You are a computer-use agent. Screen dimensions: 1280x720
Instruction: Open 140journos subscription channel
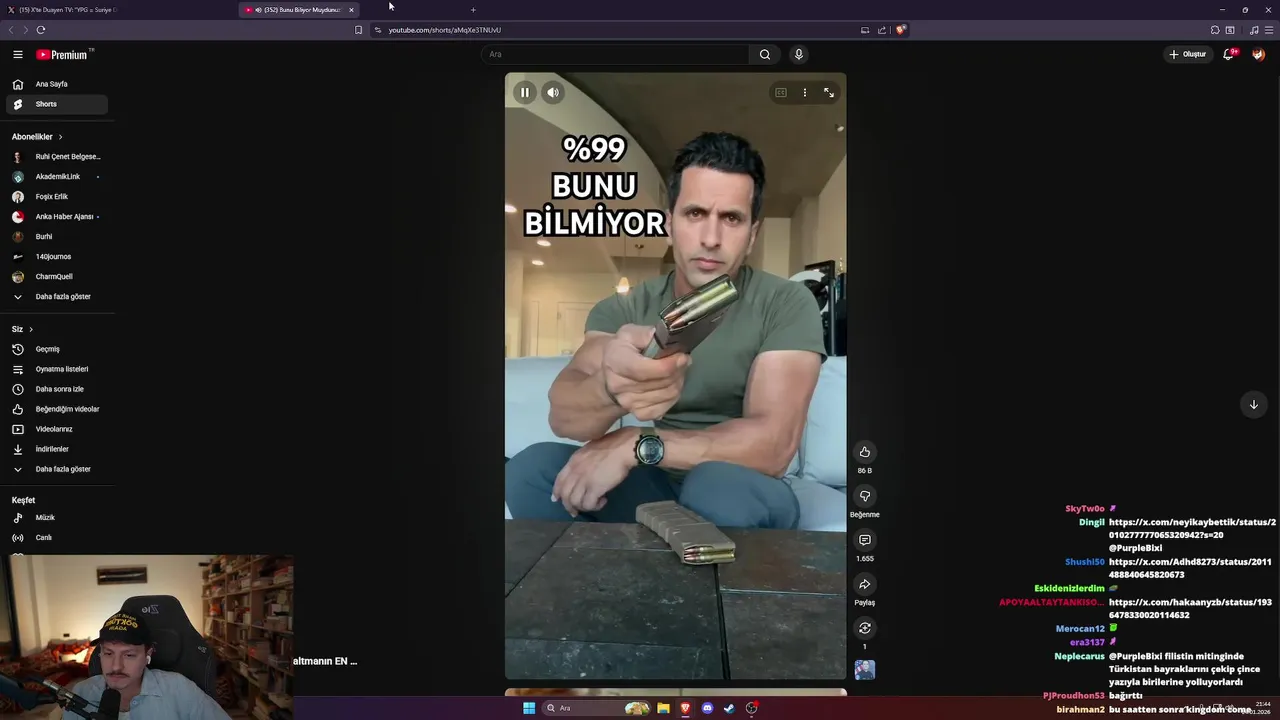[57, 257]
